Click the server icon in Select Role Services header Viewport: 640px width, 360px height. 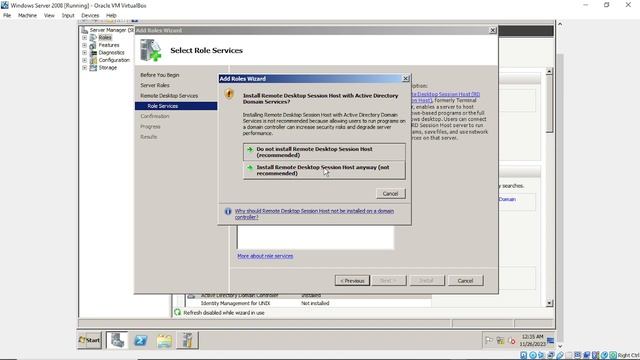151,50
